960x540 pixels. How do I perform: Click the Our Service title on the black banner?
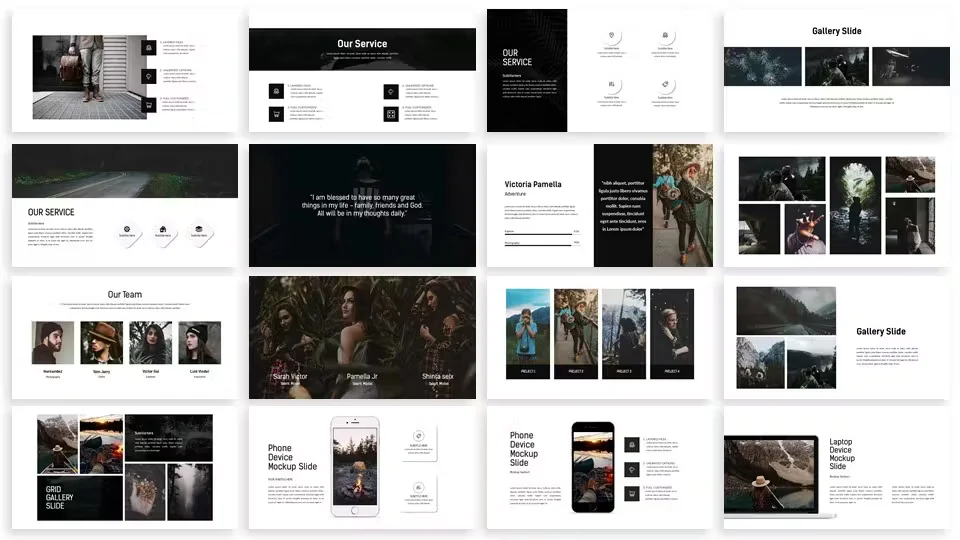tap(362, 44)
